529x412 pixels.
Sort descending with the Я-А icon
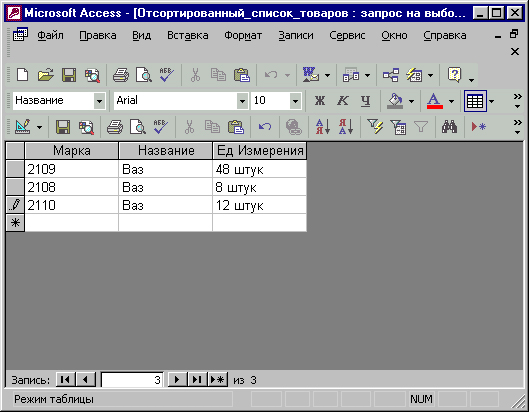pos(346,127)
